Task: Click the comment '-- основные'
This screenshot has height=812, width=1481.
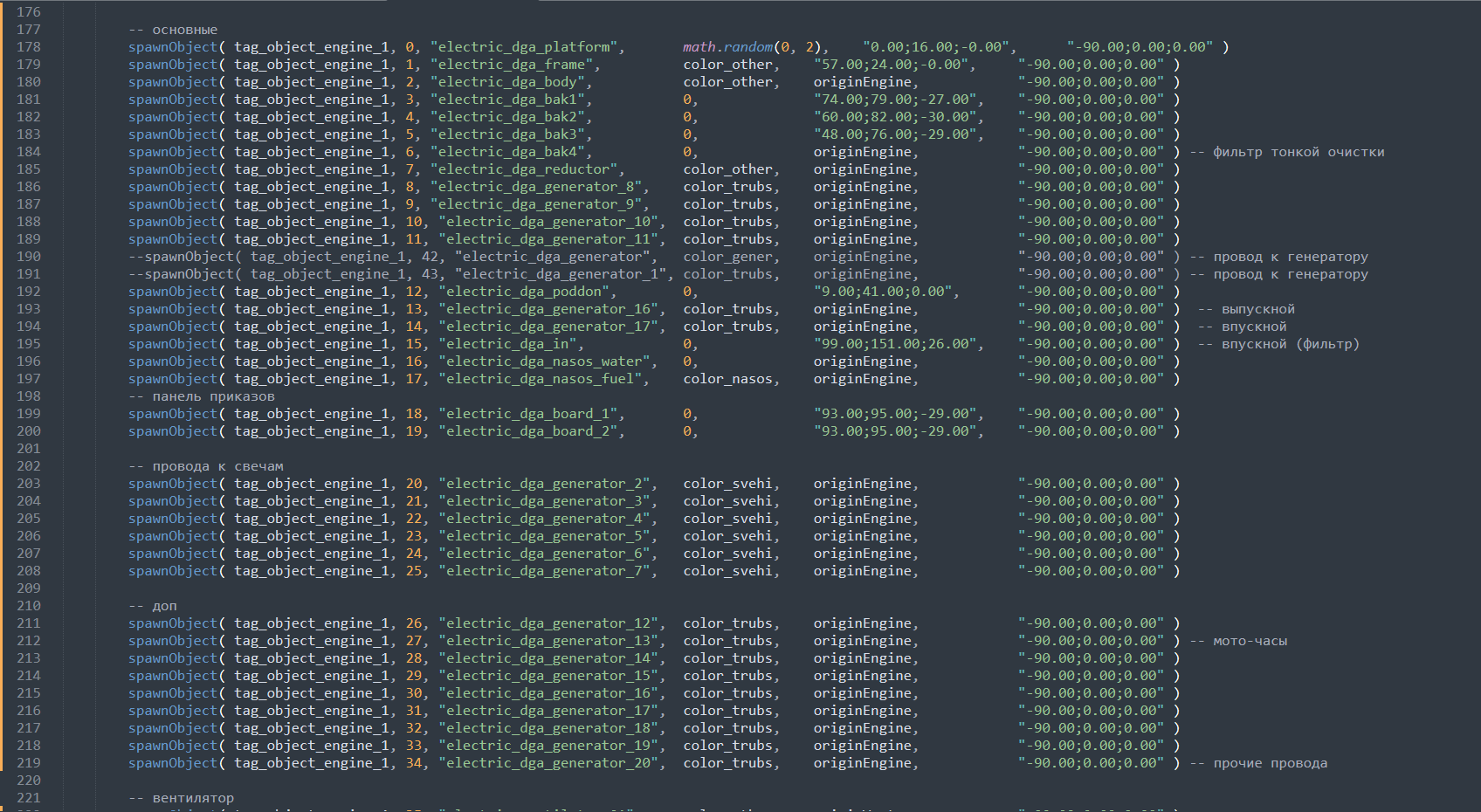Action: coord(173,30)
